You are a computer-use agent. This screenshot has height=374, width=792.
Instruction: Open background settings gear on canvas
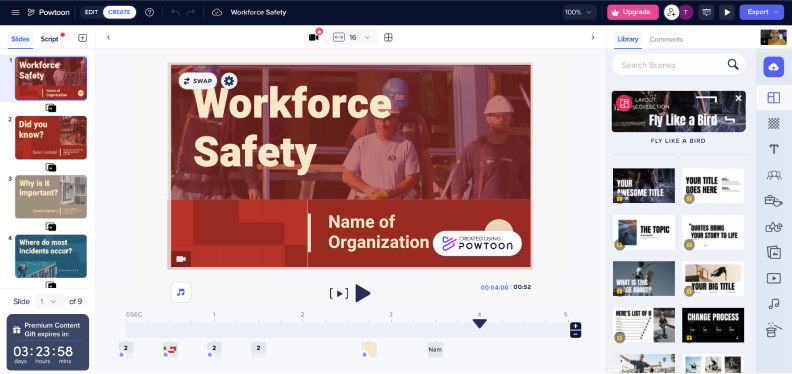point(229,81)
